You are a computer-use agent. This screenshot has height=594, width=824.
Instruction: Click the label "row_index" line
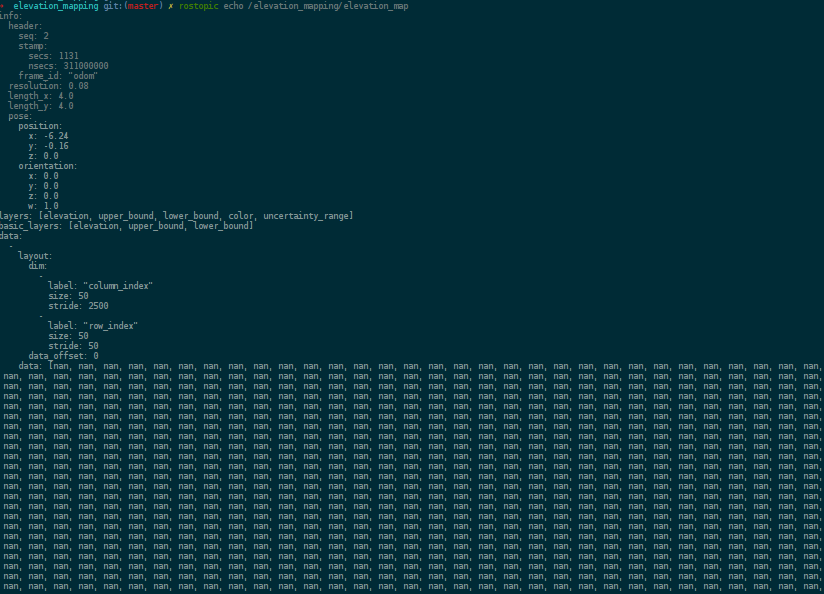93,325
